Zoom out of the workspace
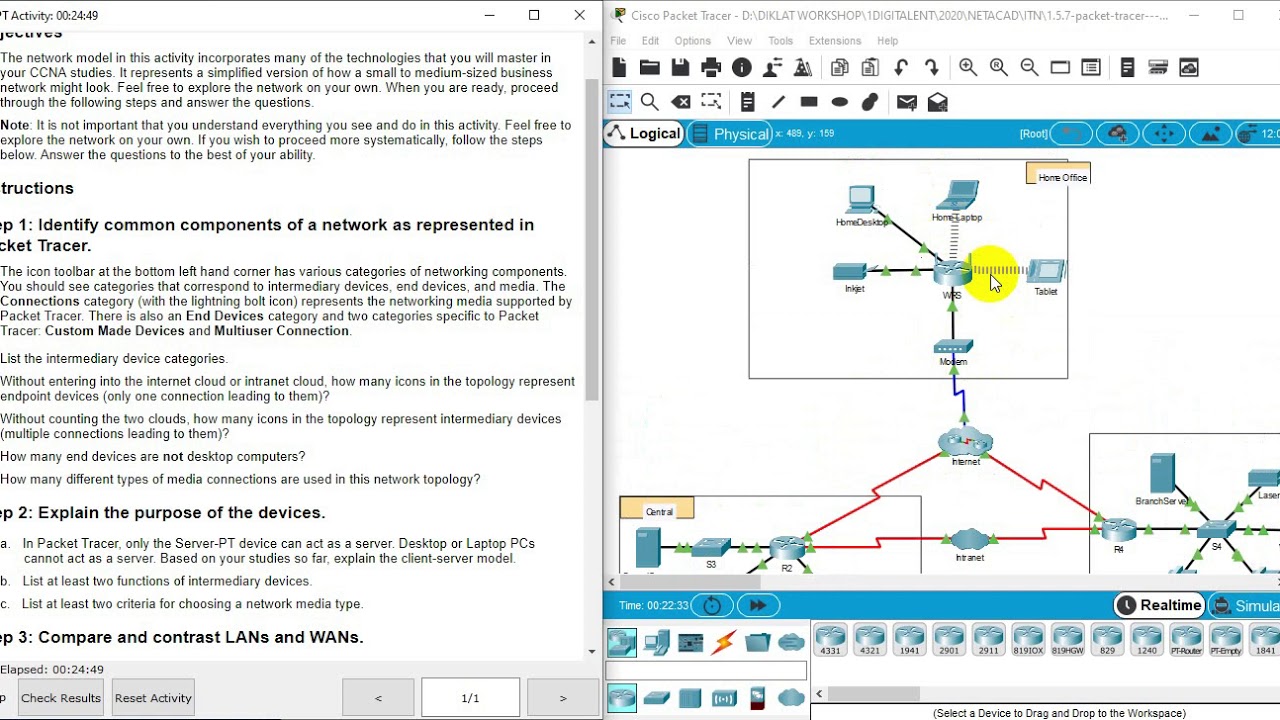The image size is (1280, 720). point(1029,67)
